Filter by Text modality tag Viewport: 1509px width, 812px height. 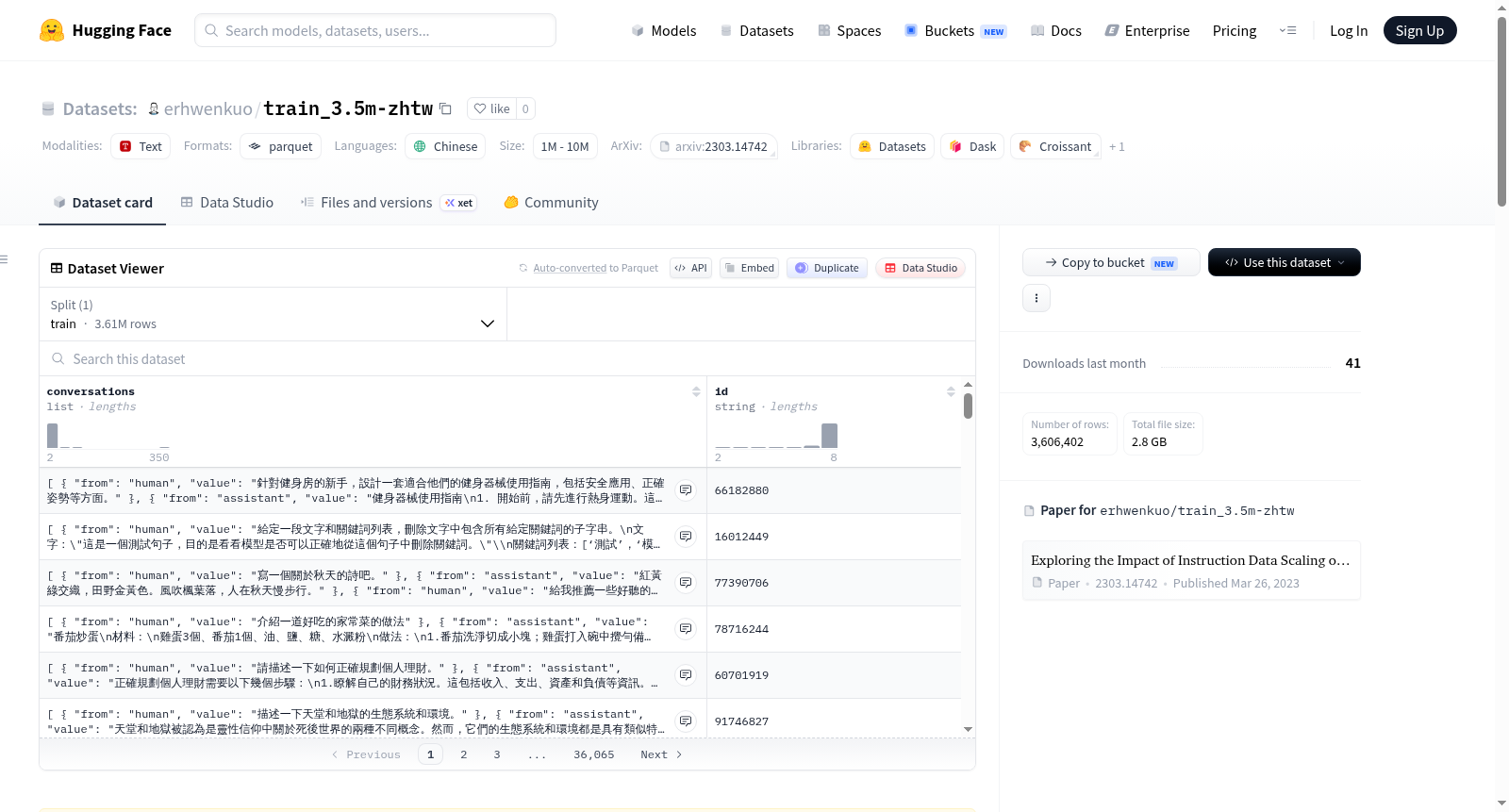click(x=141, y=146)
